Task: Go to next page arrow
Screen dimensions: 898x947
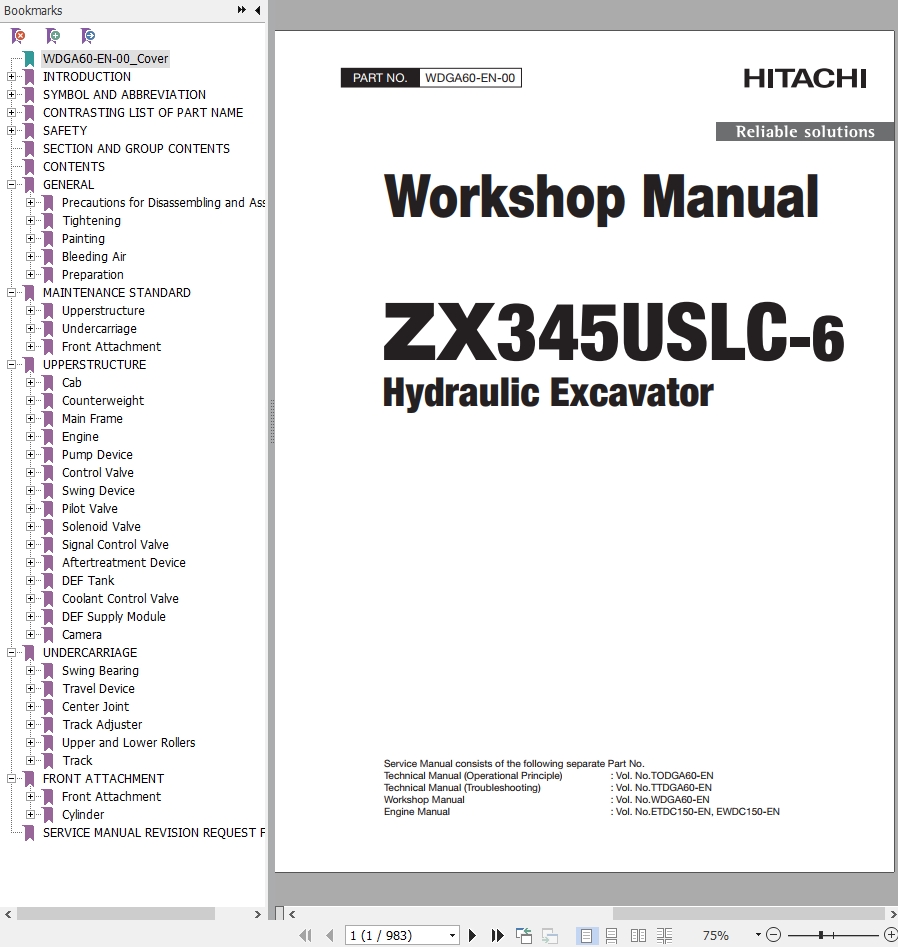Action: click(472, 936)
